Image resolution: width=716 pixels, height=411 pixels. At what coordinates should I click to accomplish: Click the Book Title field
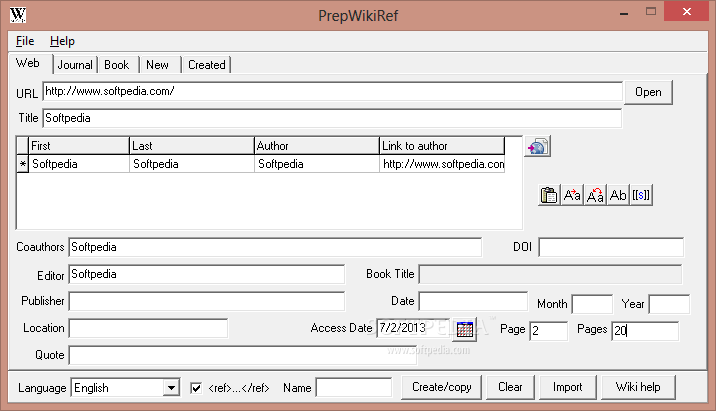click(x=550, y=274)
